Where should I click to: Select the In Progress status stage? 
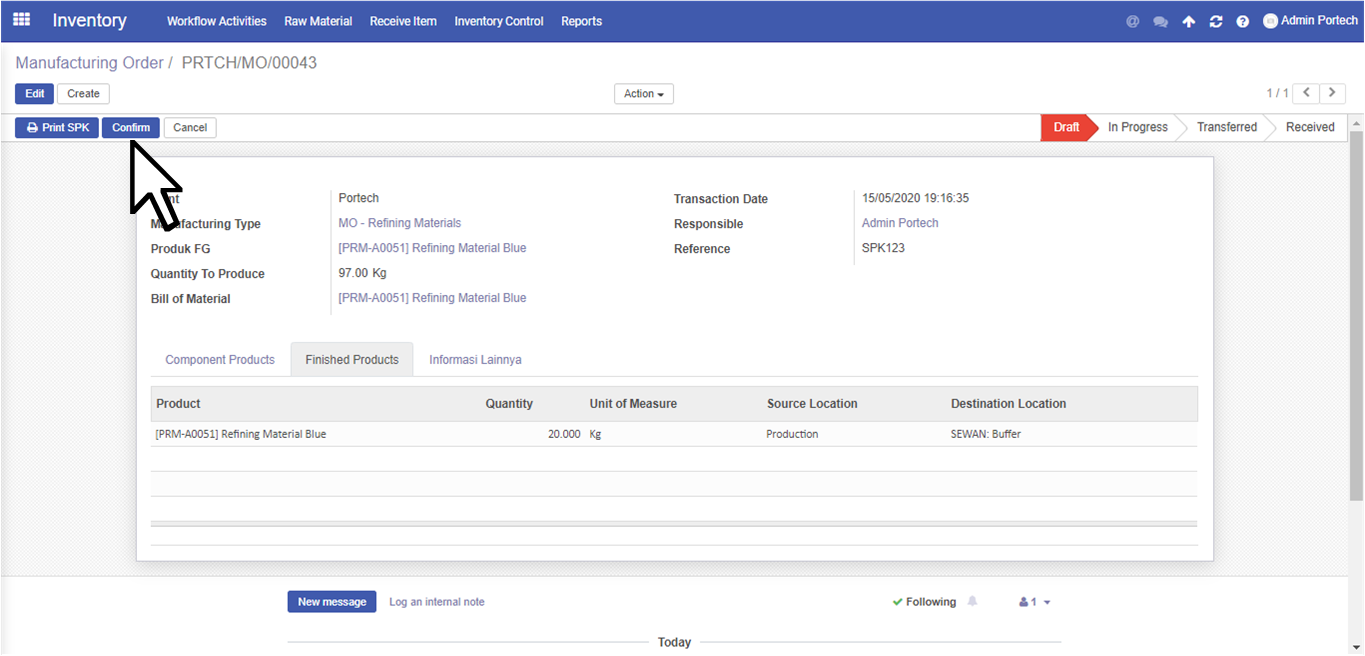(x=1137, y=127)
